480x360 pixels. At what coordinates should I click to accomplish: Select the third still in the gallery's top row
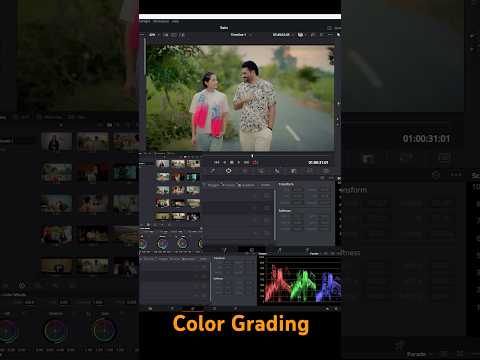point(193,164)
